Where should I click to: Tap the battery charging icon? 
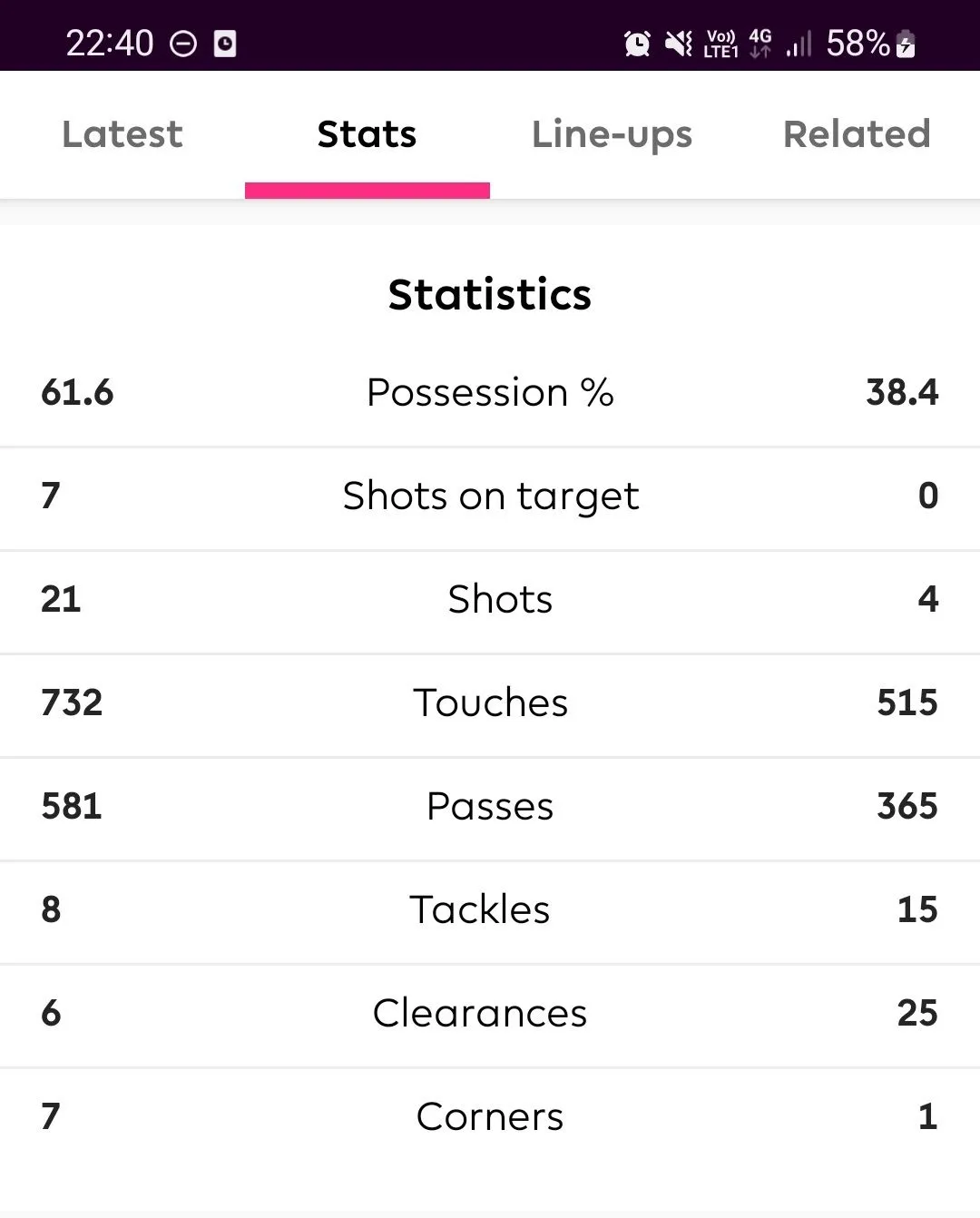click(x=906, y=44)
